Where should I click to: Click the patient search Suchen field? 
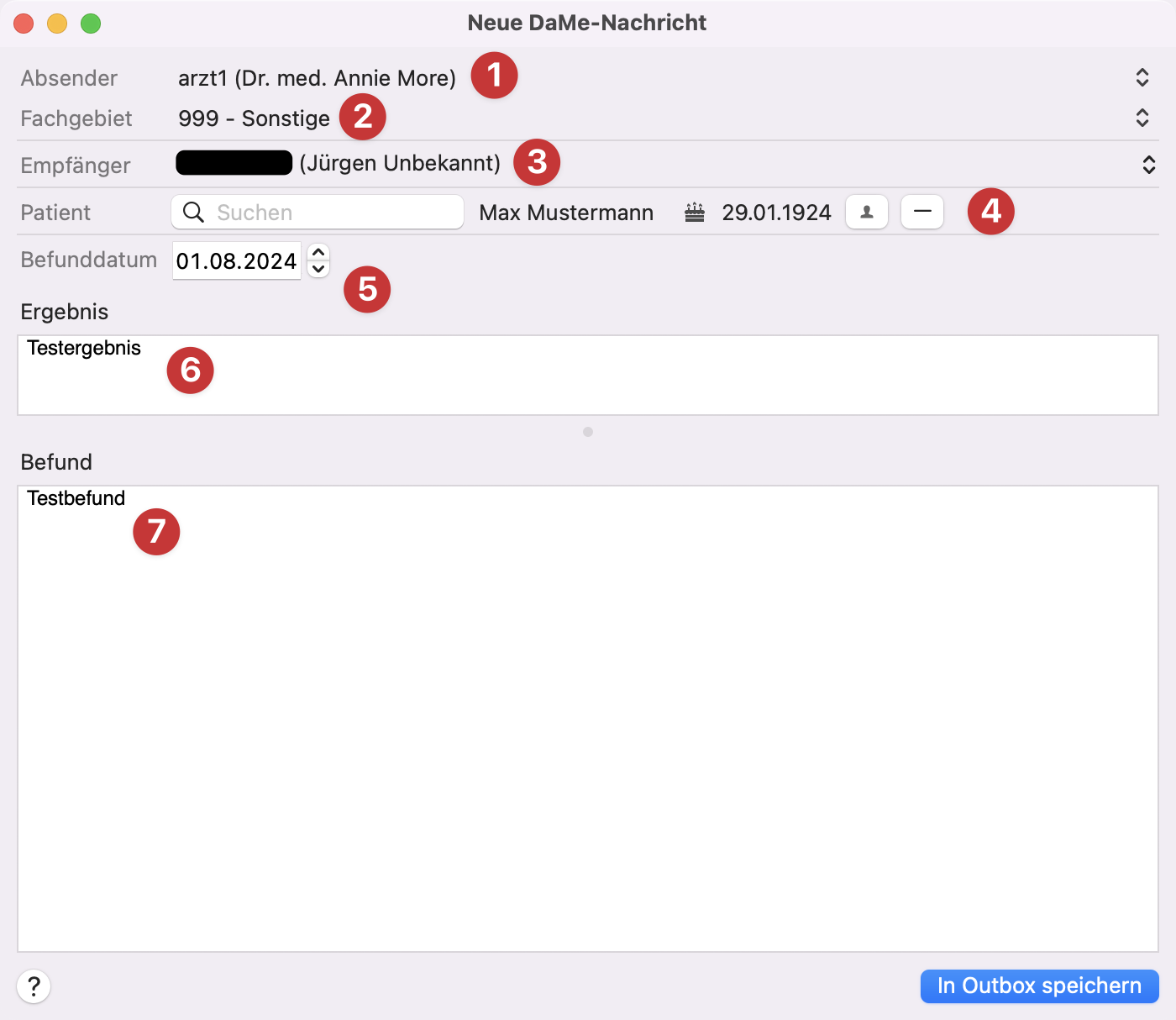(318, 212)
